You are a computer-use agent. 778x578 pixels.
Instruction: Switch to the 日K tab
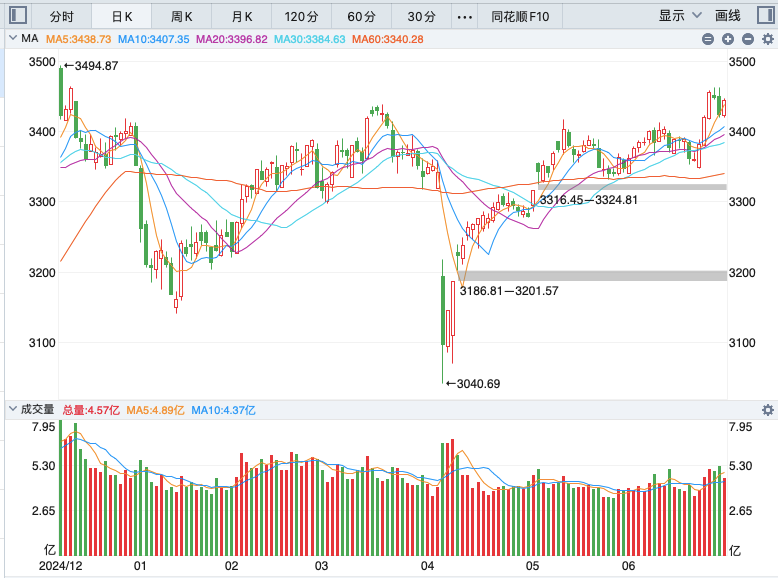(122, 16)
